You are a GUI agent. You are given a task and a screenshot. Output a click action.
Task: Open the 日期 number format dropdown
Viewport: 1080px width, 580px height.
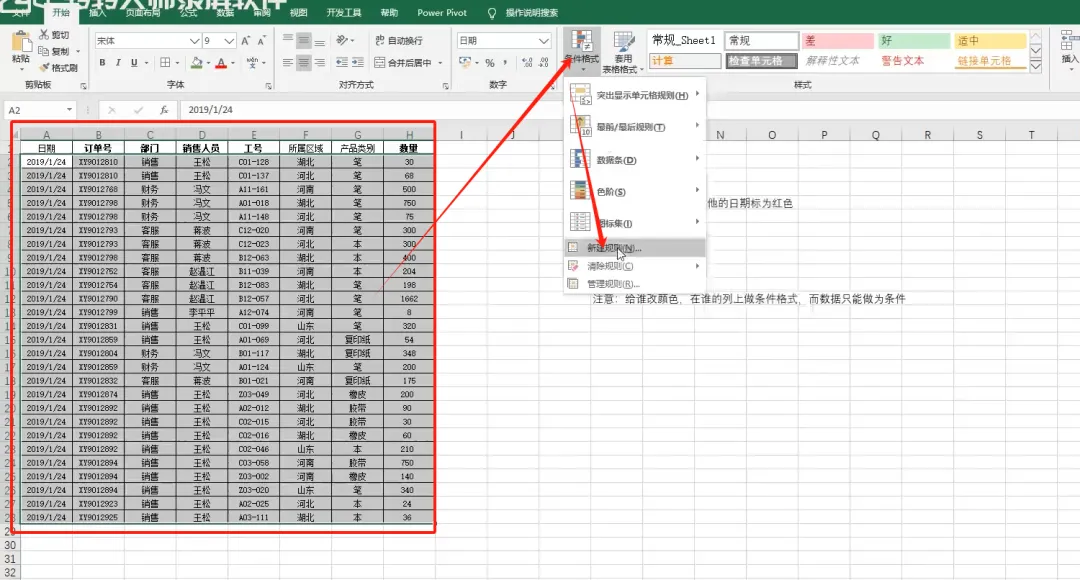point(543,41)
